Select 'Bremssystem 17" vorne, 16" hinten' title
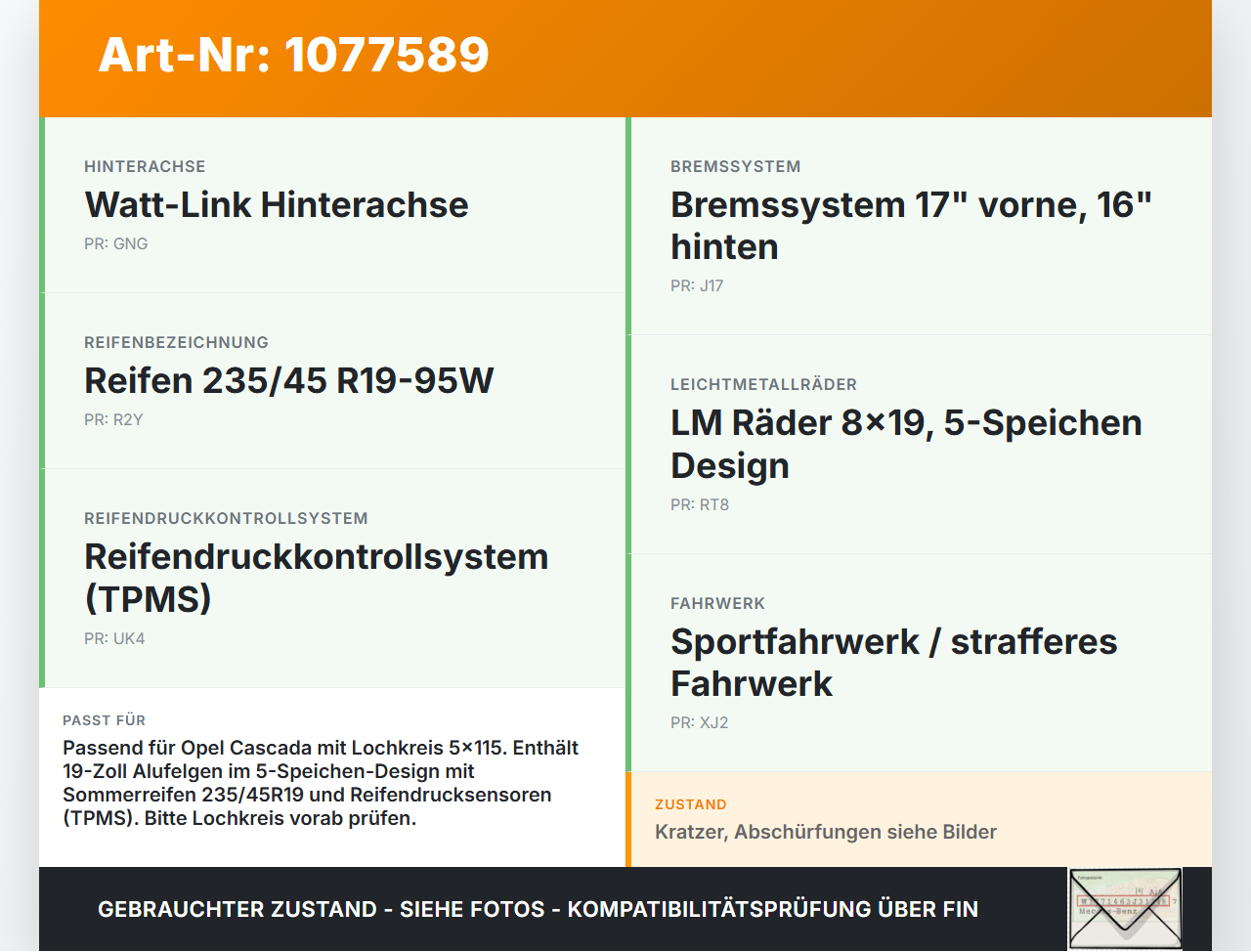This screenshot has width=1251, height=952. point(912,226)
